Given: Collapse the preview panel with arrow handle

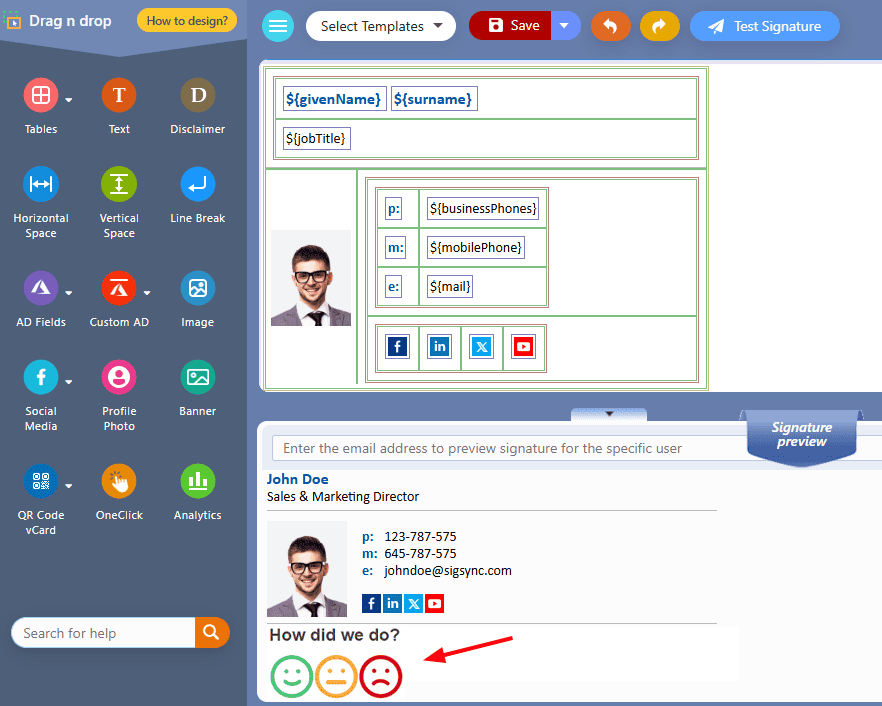Looking at the screenshot, I should click(x=609, y=414).
